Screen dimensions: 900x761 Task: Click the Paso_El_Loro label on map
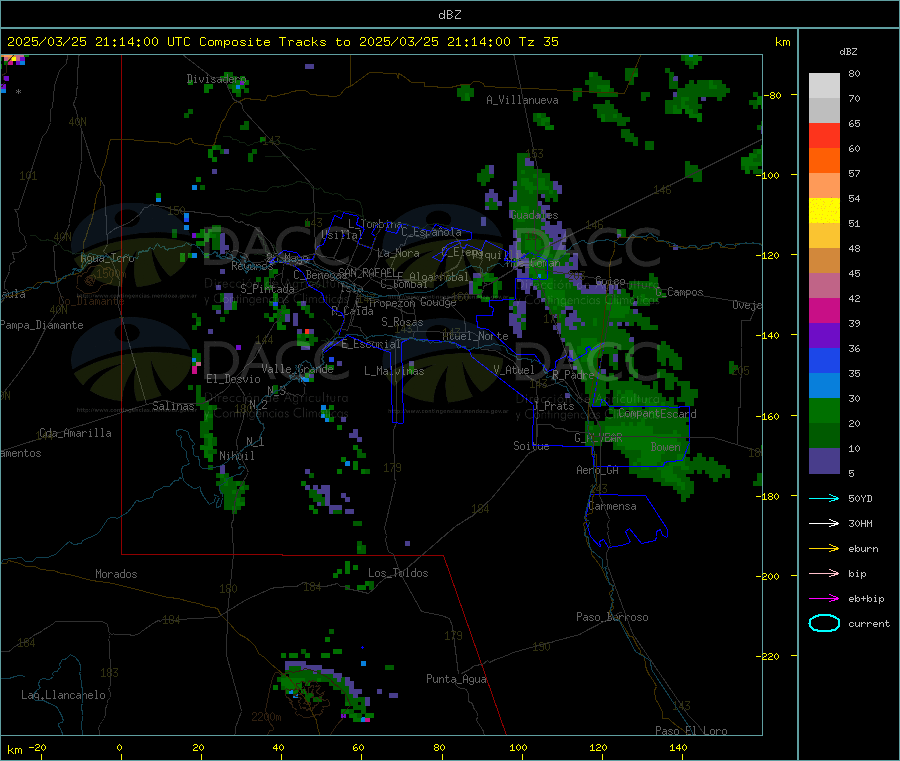[691, 731]
